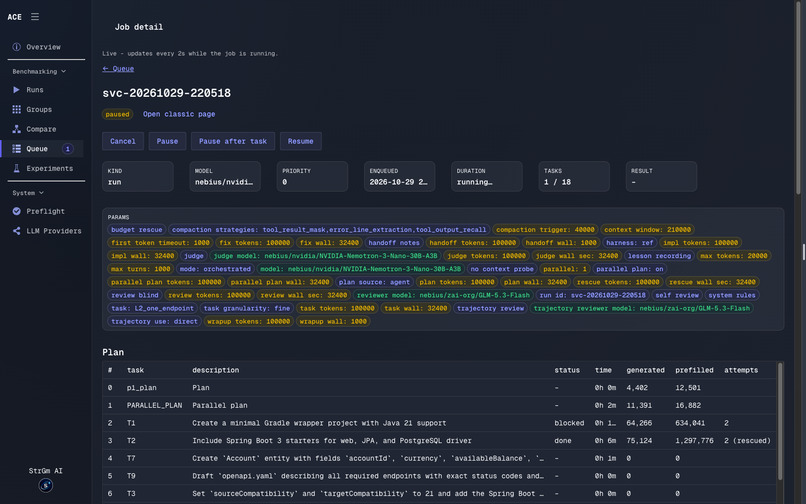Click the T1 blocked status cell
The height and width of the screenshot is (504, 806).
click(569, 423)
